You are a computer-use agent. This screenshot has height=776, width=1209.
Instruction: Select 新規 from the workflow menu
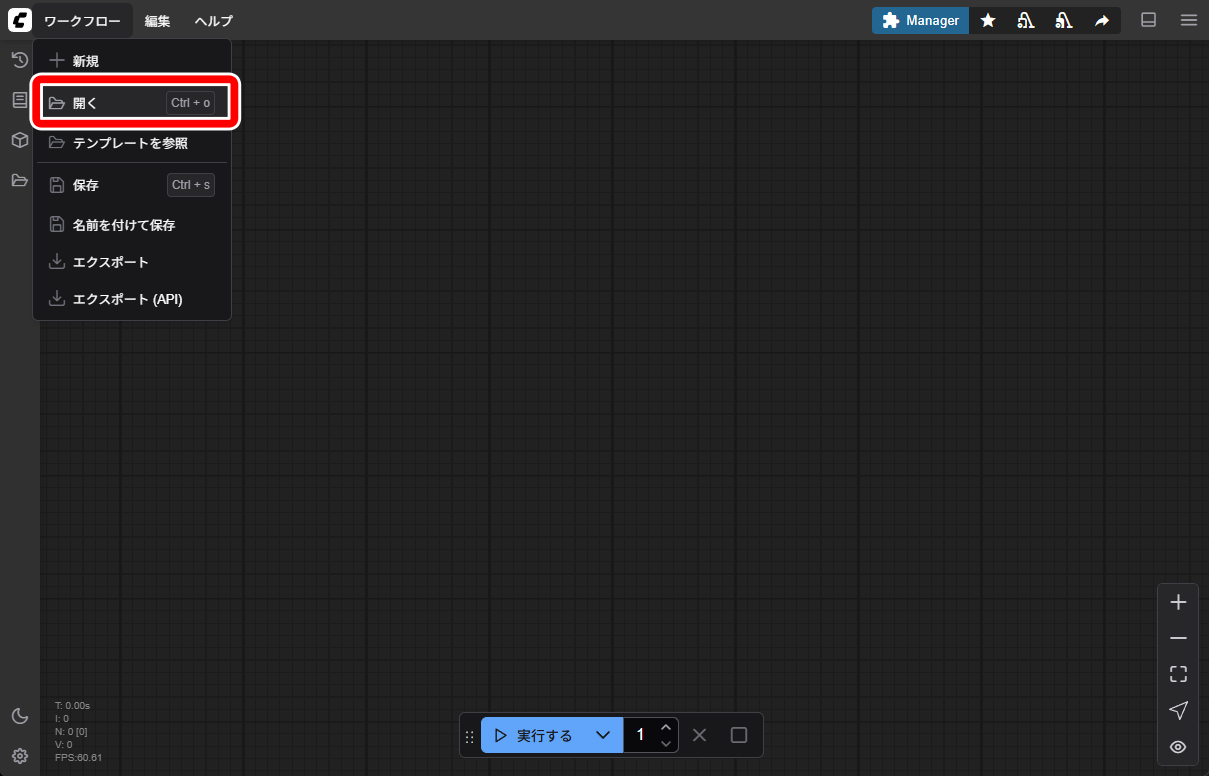(x=132, y=61)
